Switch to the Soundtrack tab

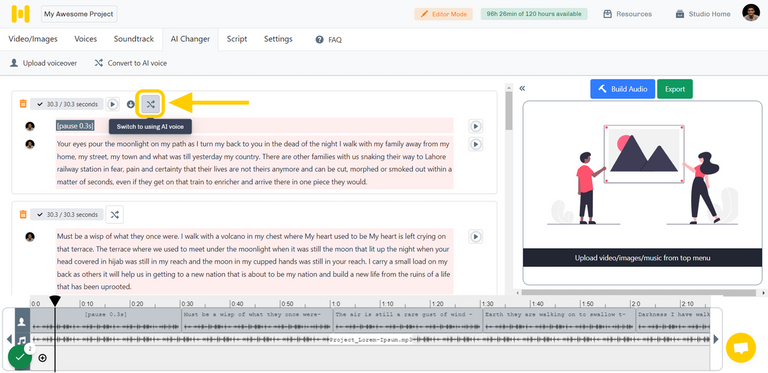click(x=134, y=39)
